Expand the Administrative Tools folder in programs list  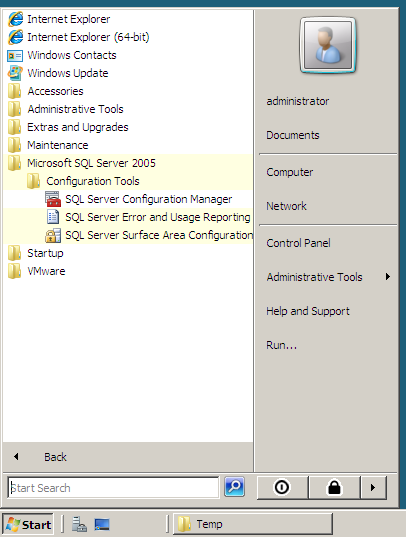128,109
